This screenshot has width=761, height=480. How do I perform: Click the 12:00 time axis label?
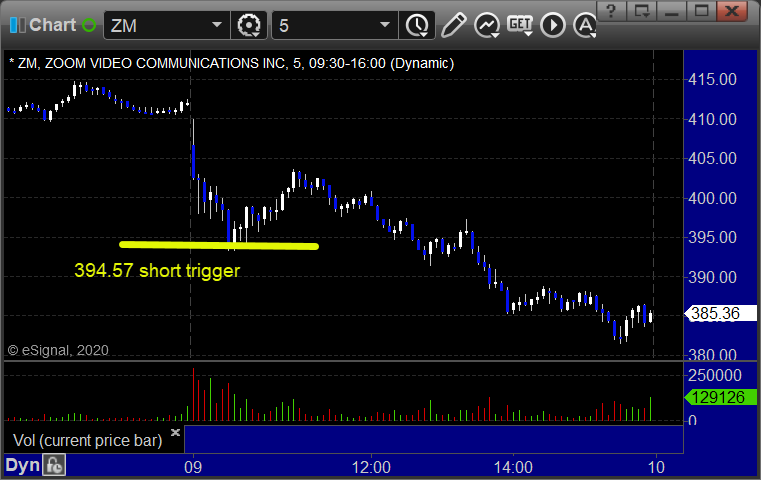371,467
